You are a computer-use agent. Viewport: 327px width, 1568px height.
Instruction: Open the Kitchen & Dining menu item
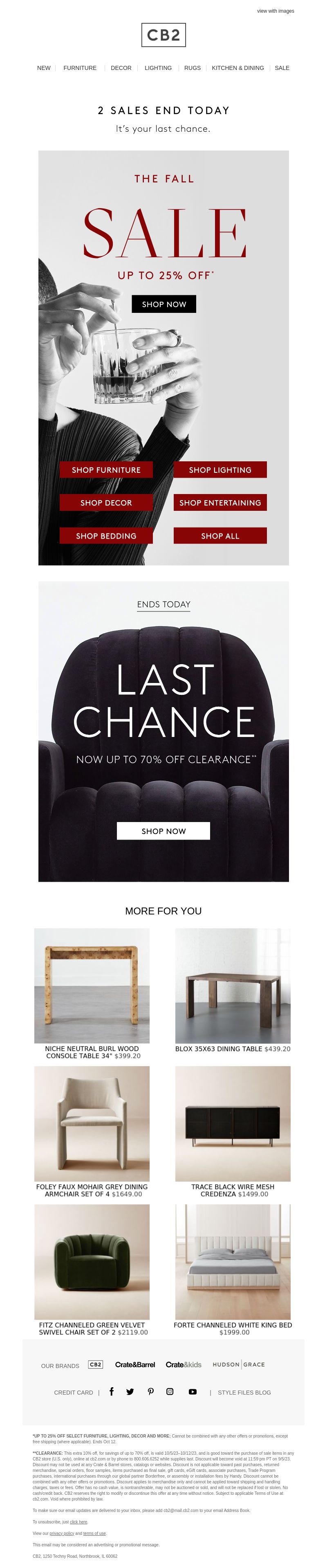[237, 68]
